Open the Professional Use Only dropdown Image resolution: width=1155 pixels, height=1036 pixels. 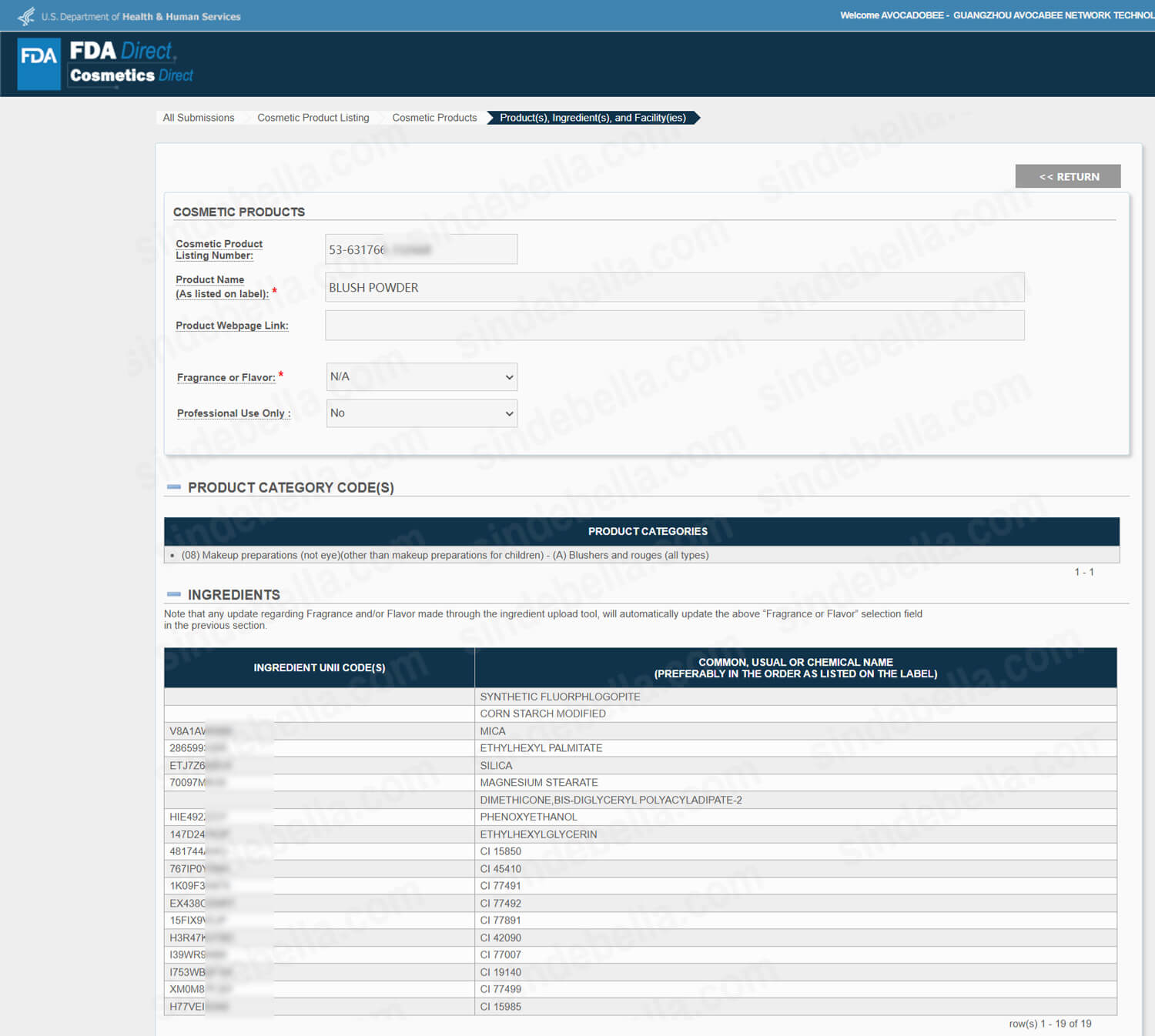[421, 413]
